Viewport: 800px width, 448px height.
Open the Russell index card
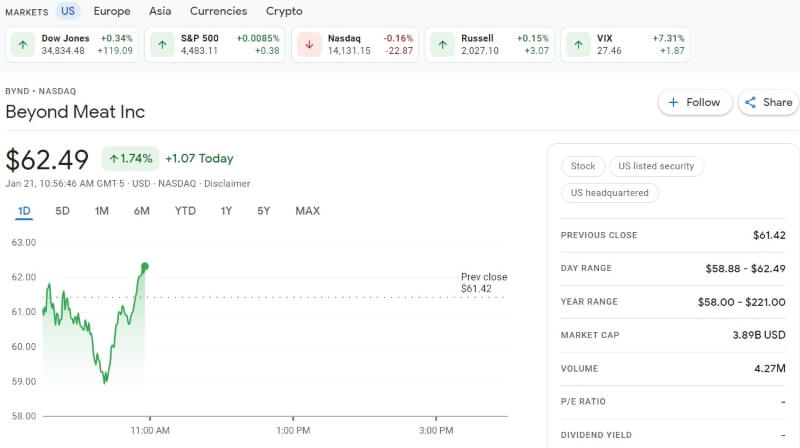click(490, 45)
